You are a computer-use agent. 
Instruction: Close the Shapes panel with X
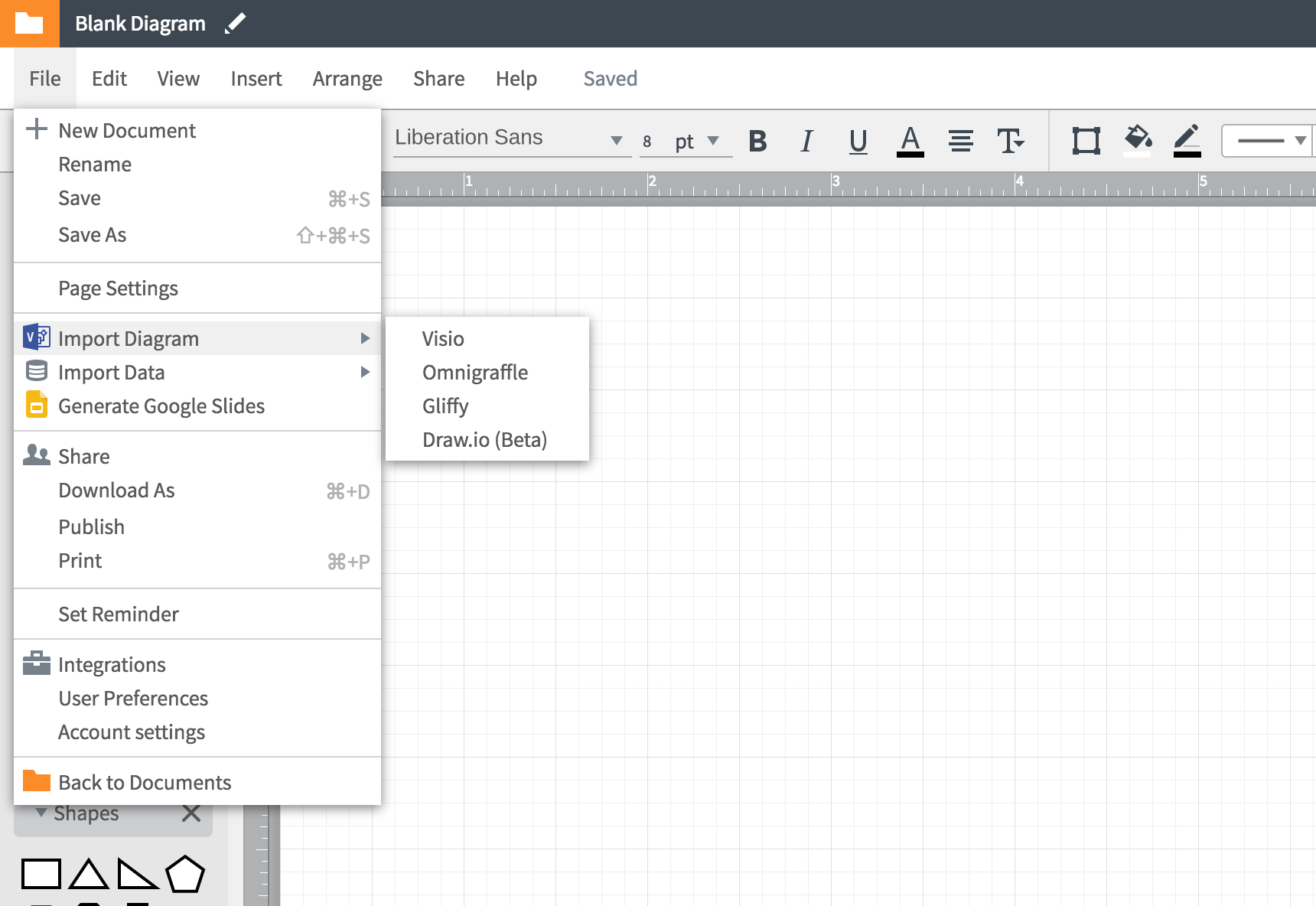(191, 813)
